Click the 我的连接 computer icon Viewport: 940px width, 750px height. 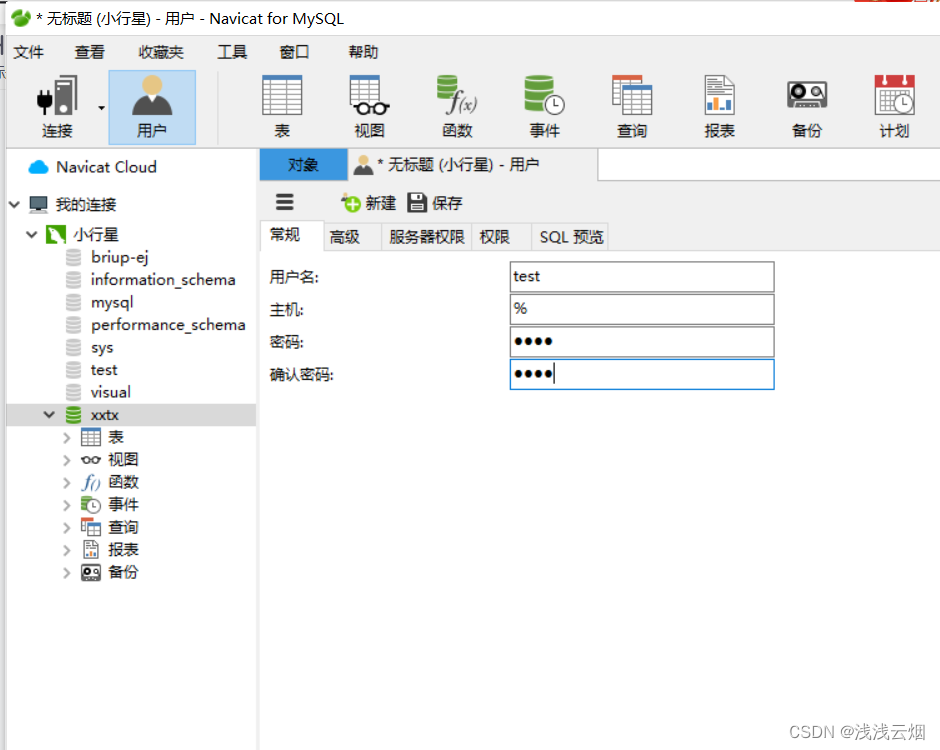38,204
